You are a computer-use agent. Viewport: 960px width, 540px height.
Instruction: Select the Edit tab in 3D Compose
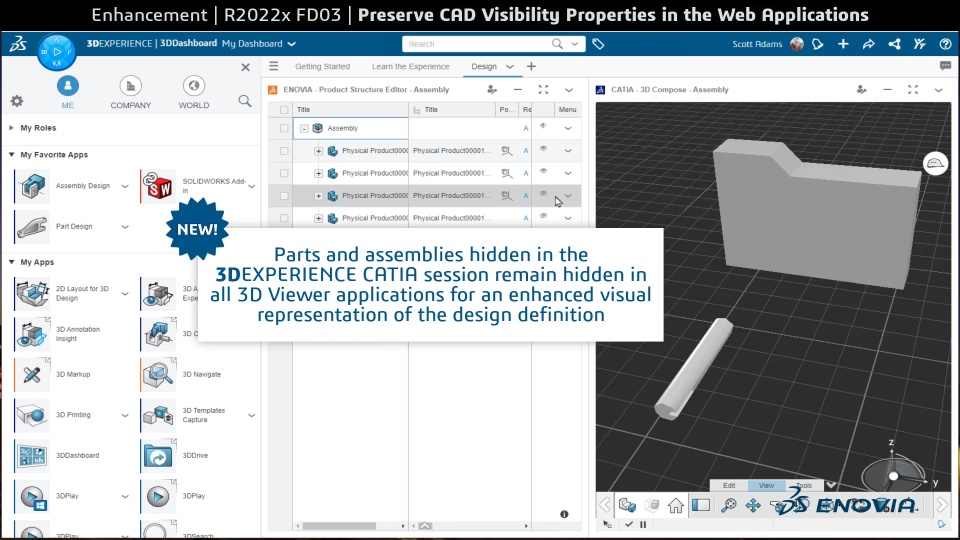729,486
